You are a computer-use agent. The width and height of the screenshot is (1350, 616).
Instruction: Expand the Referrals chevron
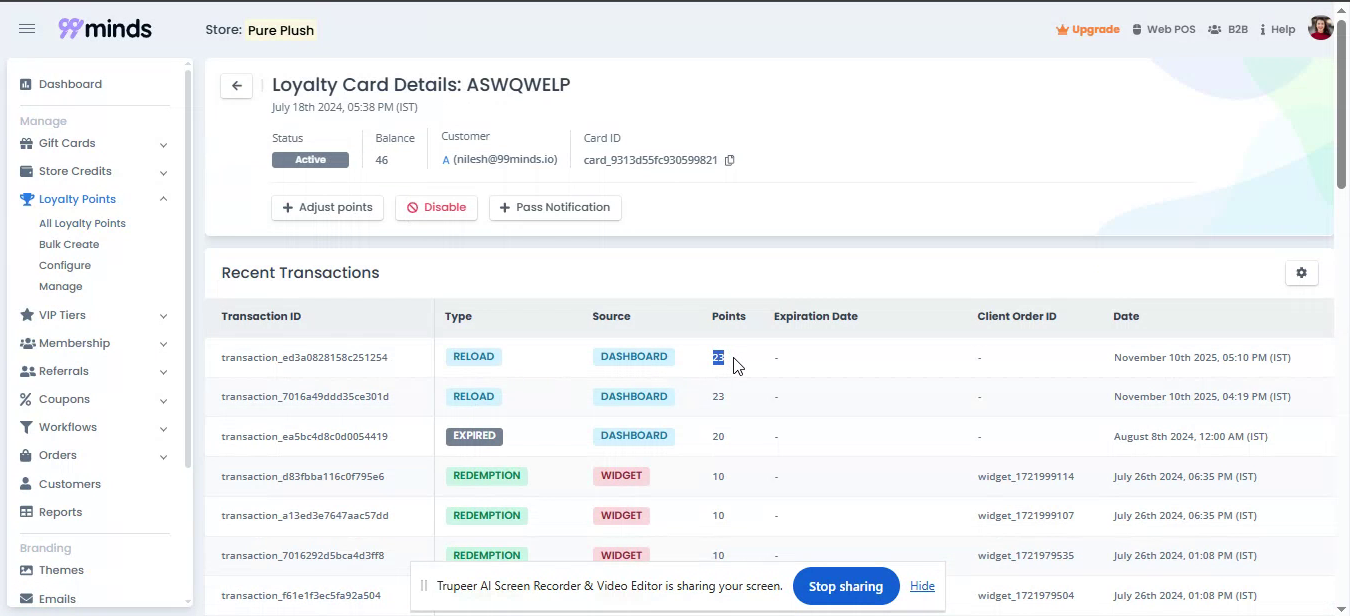point(163,372)
